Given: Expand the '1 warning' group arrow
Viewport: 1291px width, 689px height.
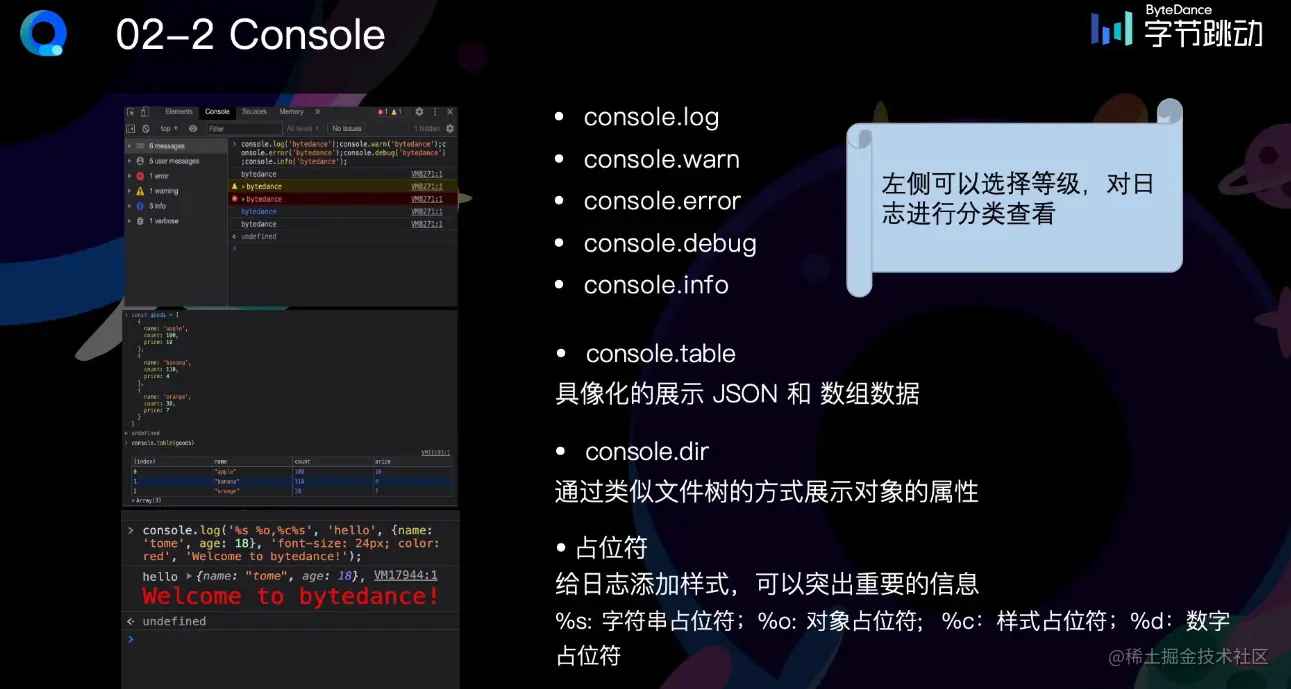Looking at the screenshot, I should [129, 191].
